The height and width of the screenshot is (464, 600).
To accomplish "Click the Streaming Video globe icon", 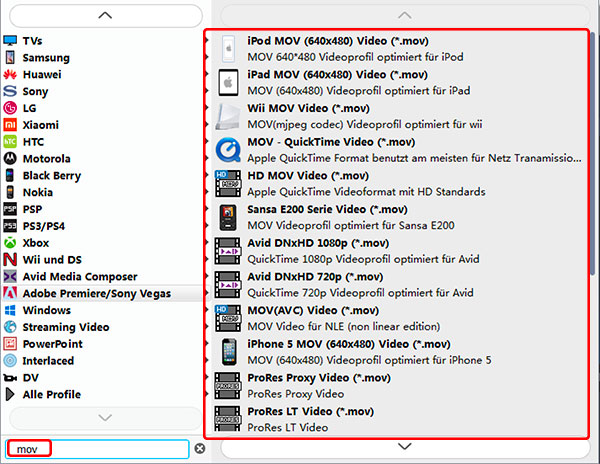I will click(x=10, y=327).
